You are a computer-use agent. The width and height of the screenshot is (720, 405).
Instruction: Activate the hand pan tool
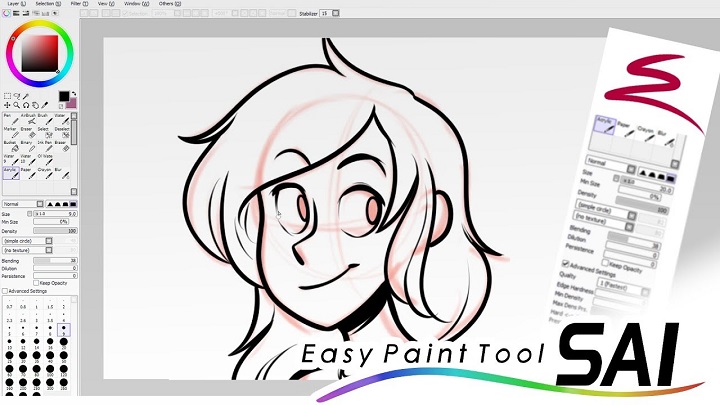[x=35, y=105]
